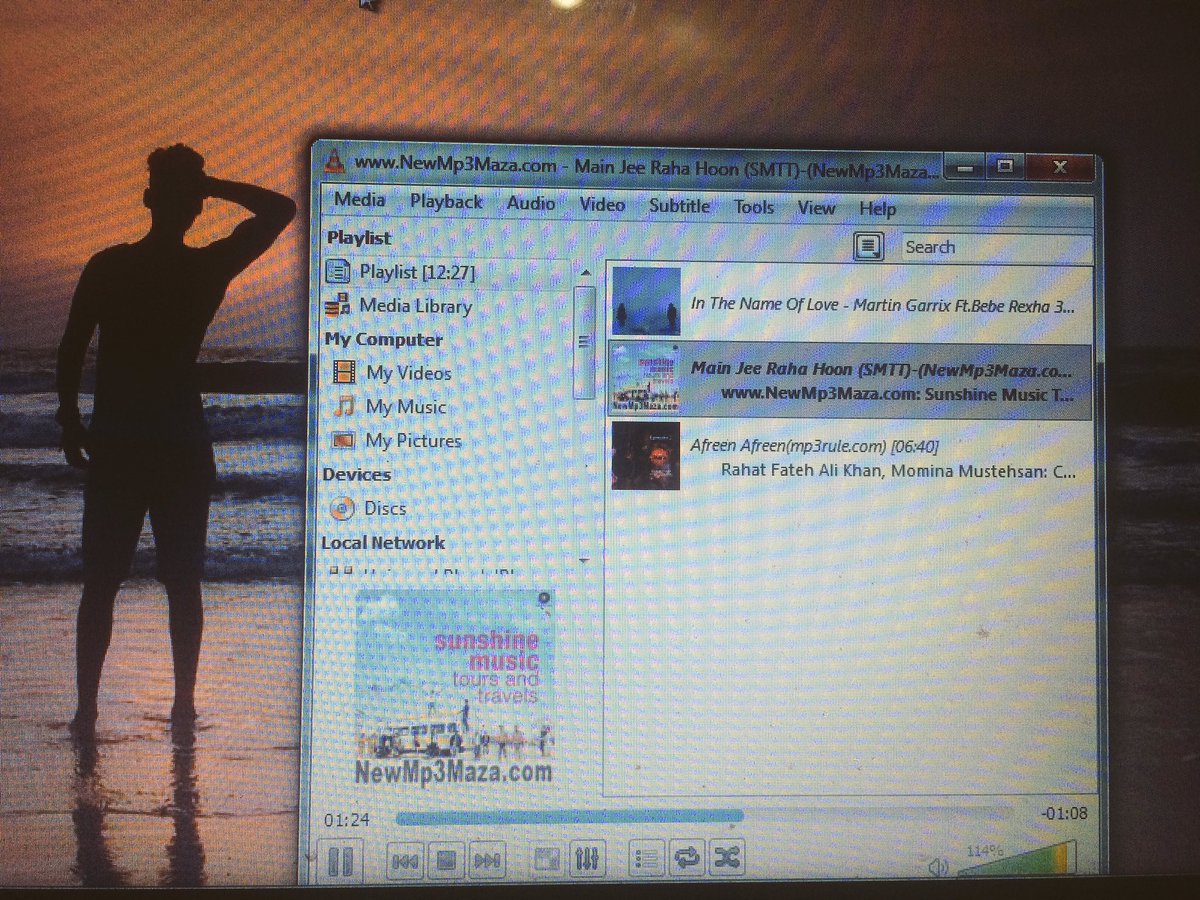Seek within the playback progress bar
The height and width of the screenshot is (900, 1200).
704,816
